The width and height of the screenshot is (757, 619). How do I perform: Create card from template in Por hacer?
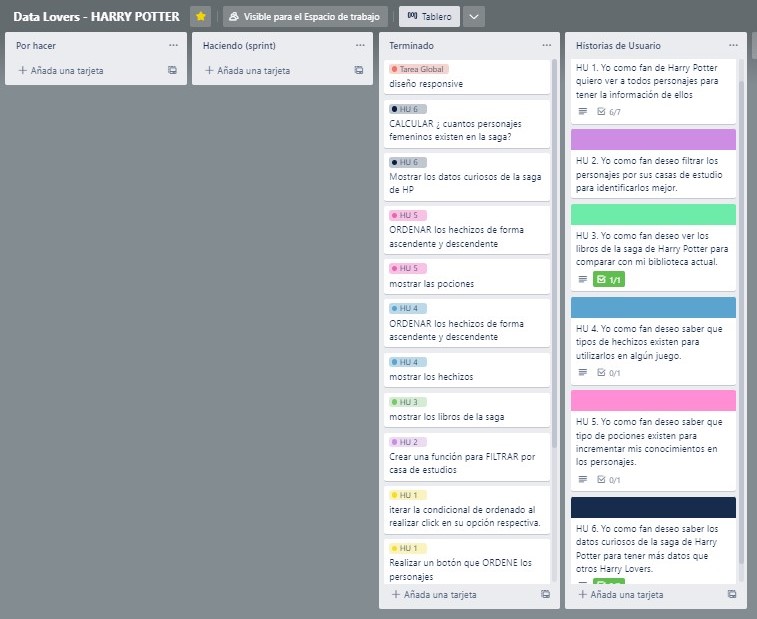coord(172,70)
